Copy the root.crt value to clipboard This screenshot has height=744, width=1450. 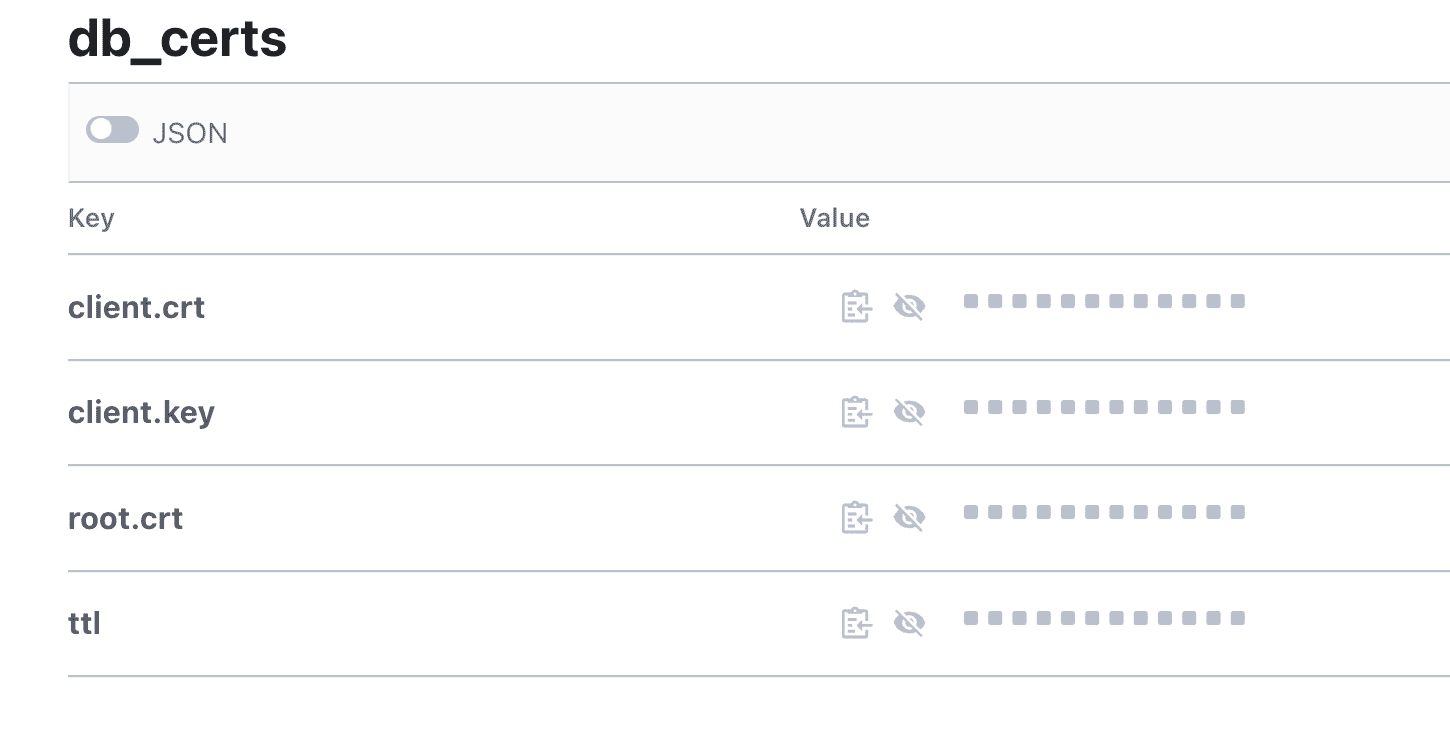pos(856,518)
